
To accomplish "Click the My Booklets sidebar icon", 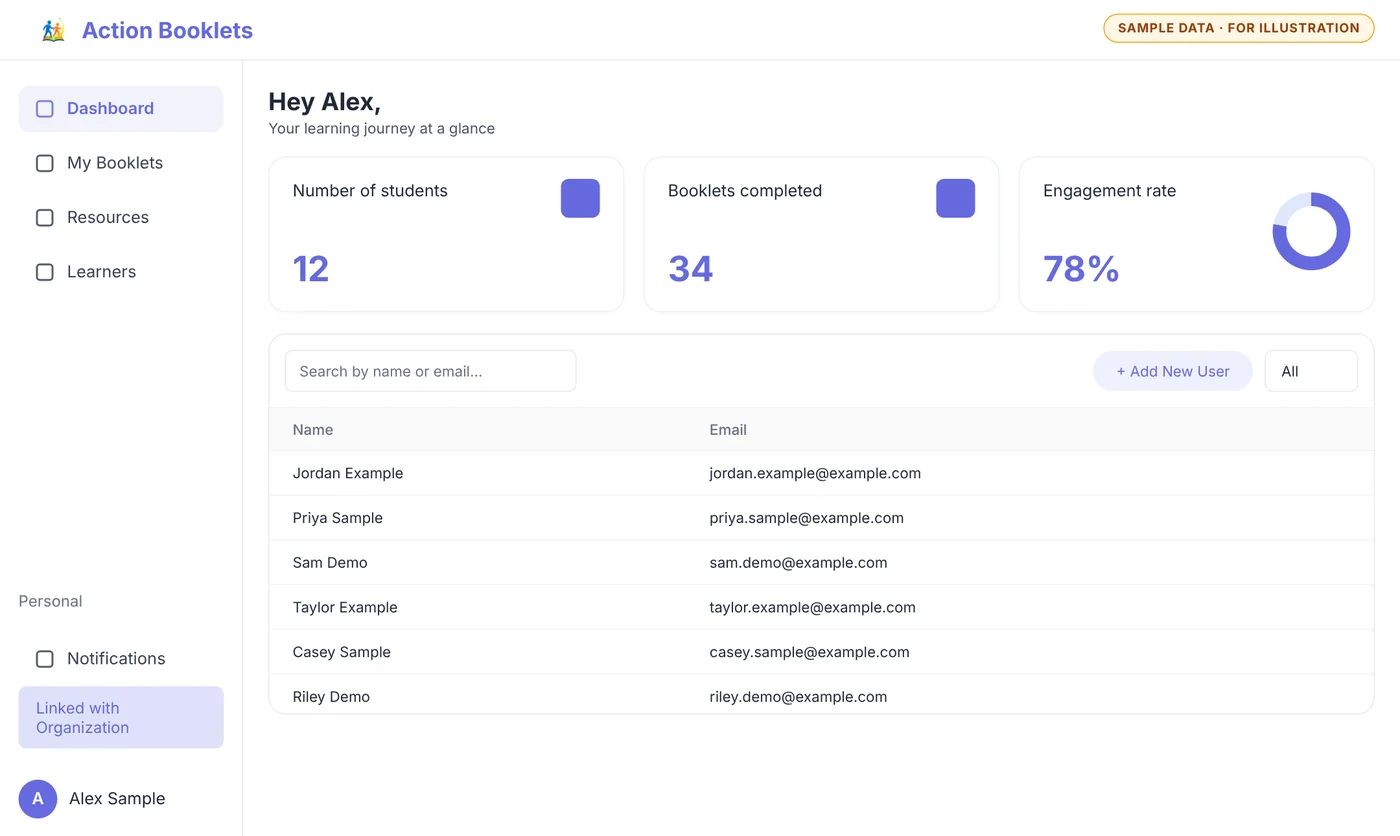I will pyautogui.click(x=45, y=163).
